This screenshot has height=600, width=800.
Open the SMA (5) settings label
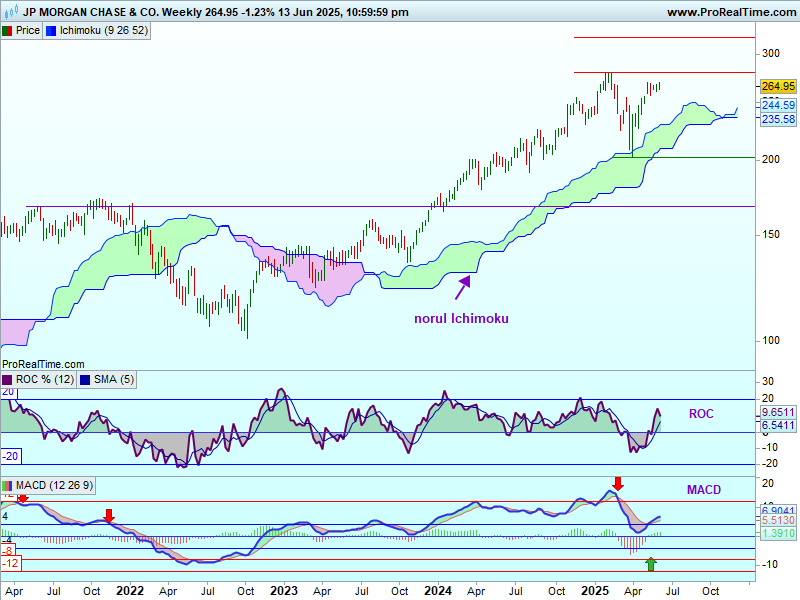click(114, 380)
